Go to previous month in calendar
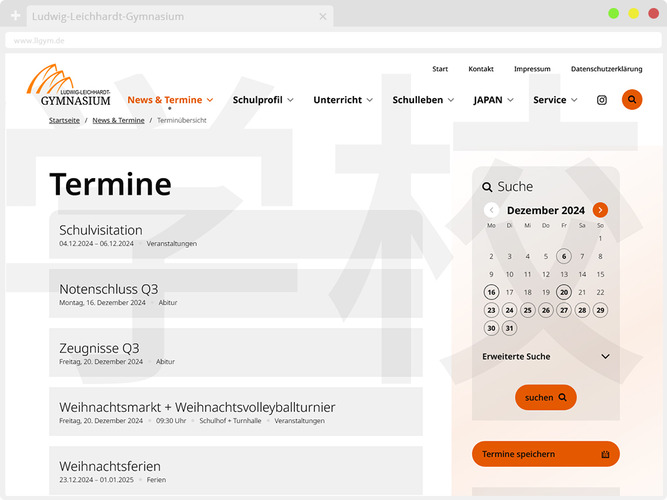This screenshot has height=500, width=667. pos(491,210)
